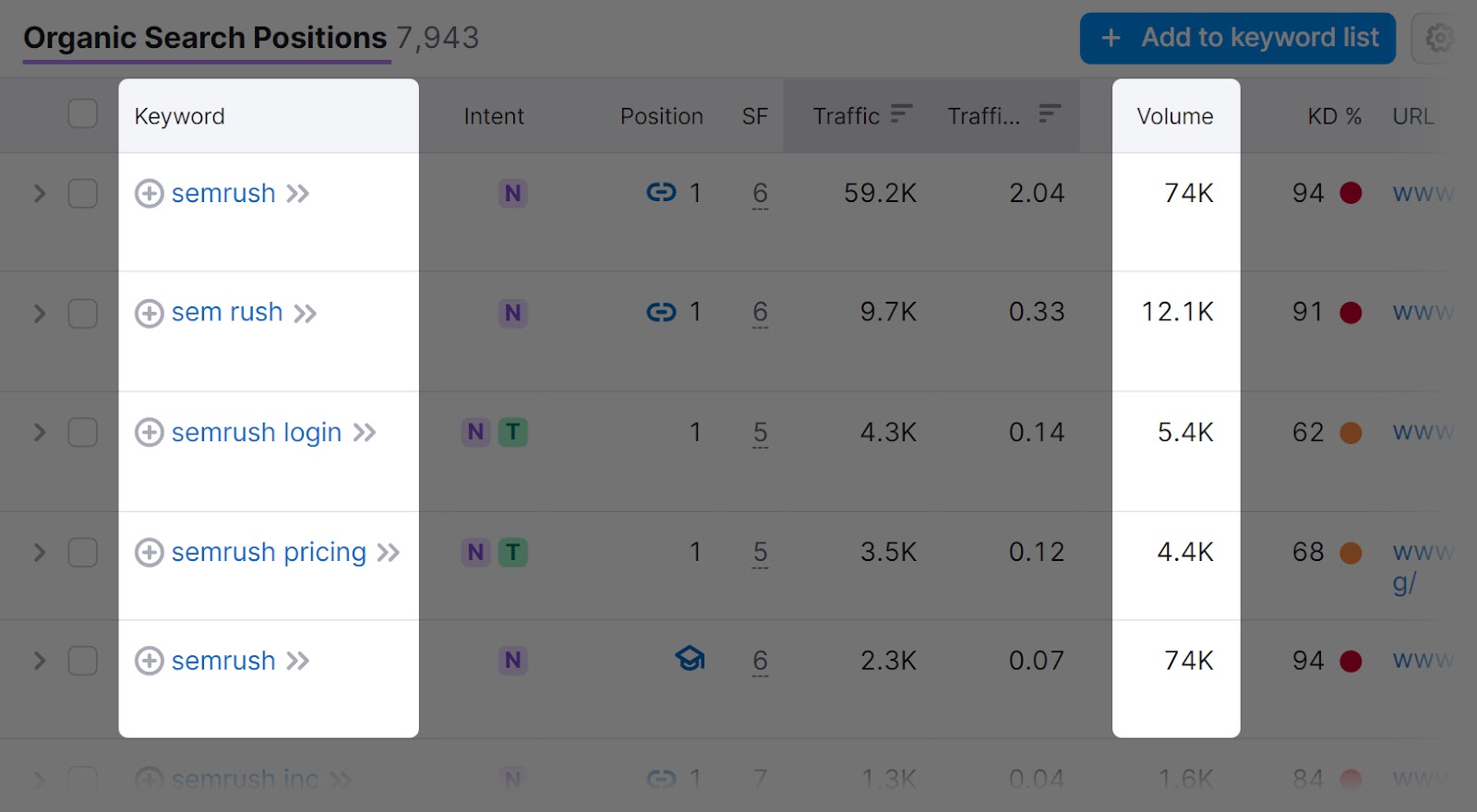Click the plus icon beside semrush login
This screenshot has width=1477, height=812.
(x=150, y=433)
